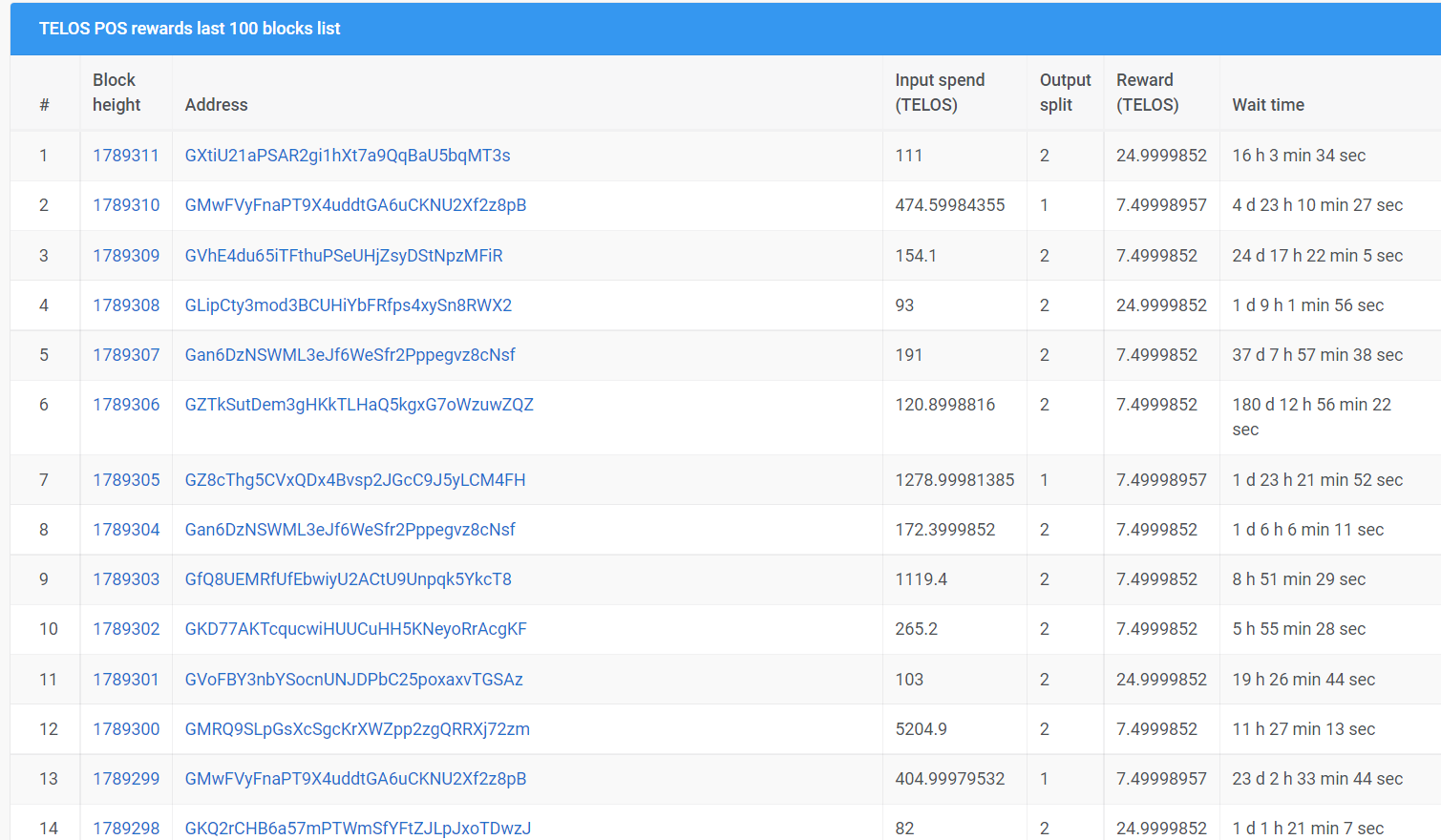The image size is (1441, 840).
Task: Open address GZ8cThg5CVxQDx4Bvsp2JGcC9J5yLCM4FH
Action: click(355, 480)
